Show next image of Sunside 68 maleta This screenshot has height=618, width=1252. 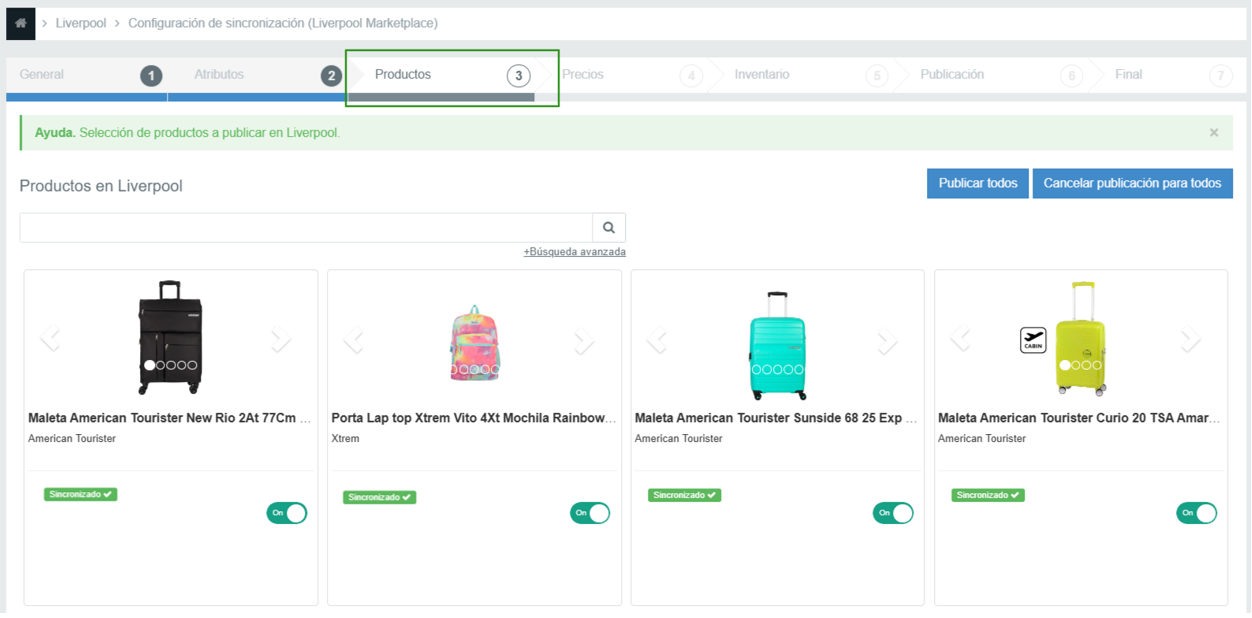887,341
